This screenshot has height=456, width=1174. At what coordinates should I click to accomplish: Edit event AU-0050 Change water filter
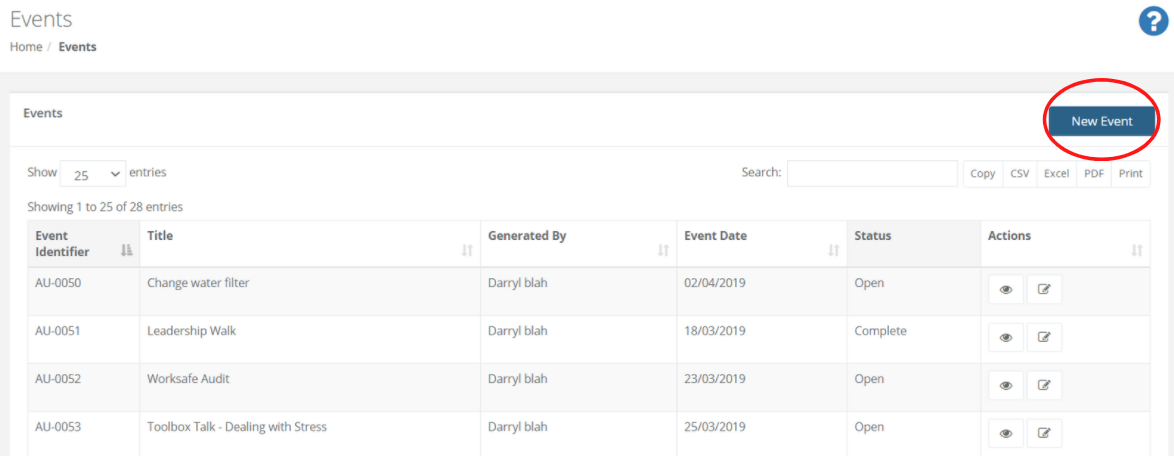pyautogui.click(x=1044, y=290)
